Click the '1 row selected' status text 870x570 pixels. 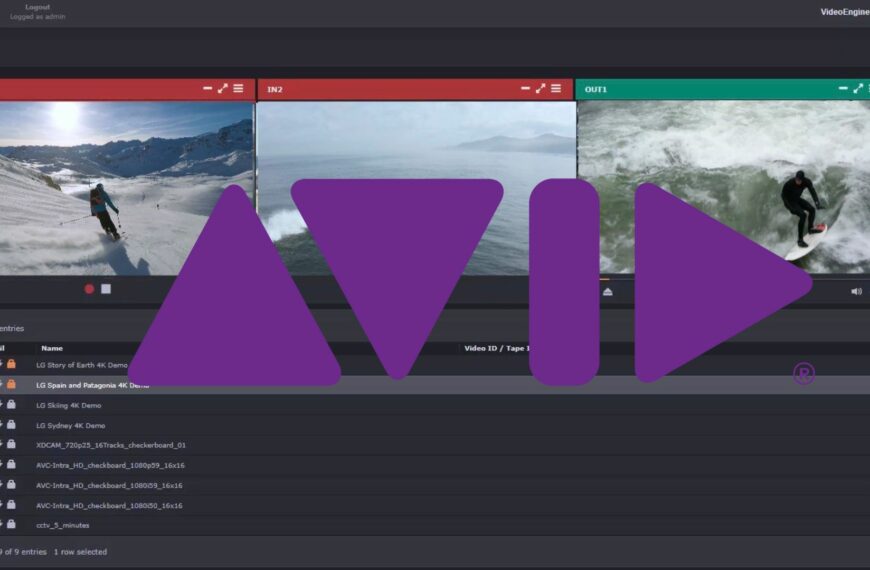click(x=80, y=552)
